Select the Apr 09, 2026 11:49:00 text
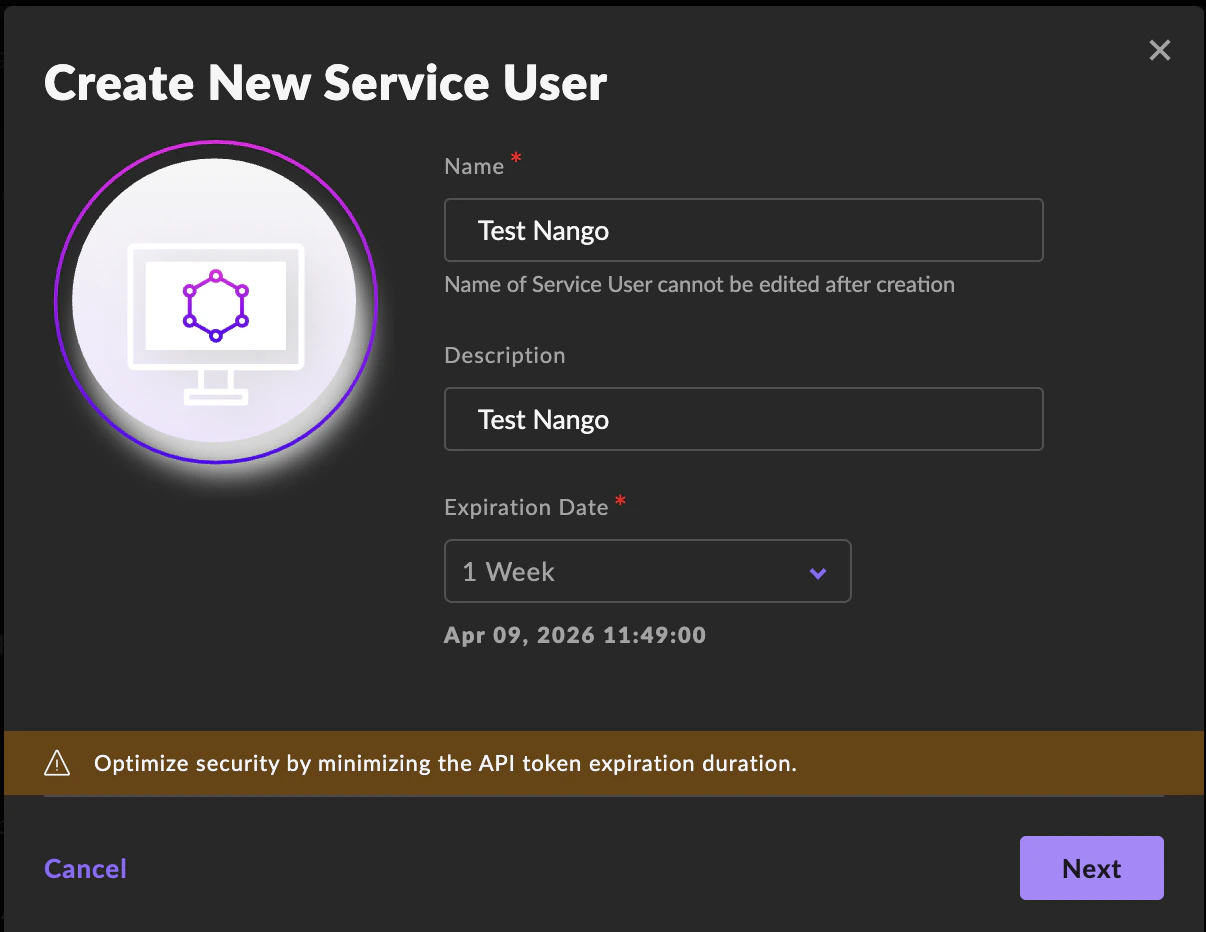This screenshot has height=932, width=1206. click(x=575, y=635)
